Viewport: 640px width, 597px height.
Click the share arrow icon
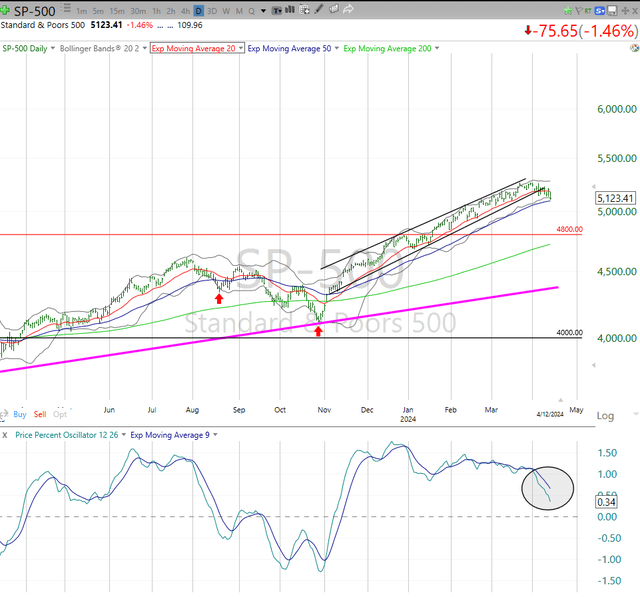[348, 9]
